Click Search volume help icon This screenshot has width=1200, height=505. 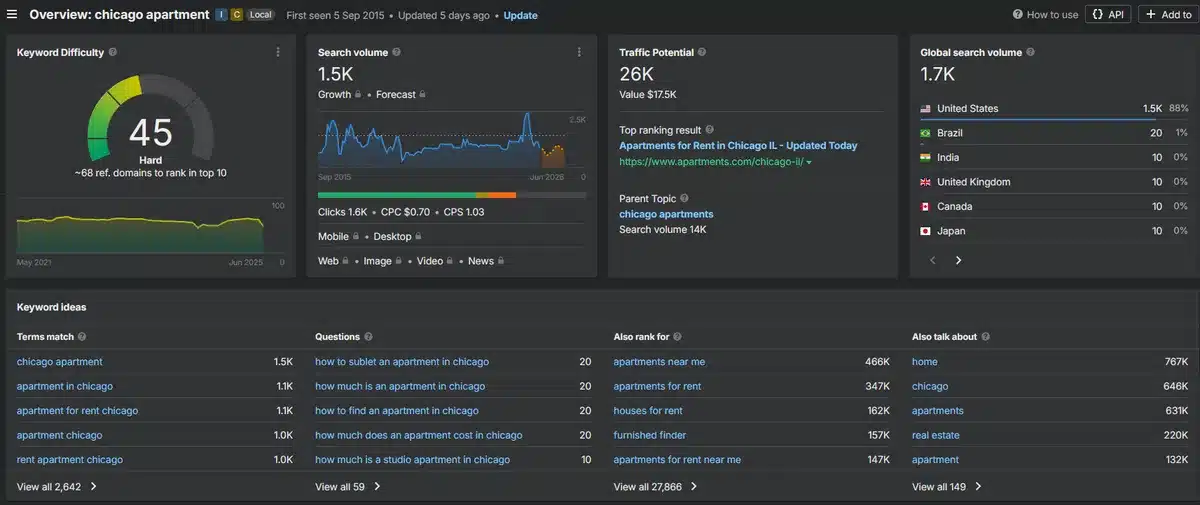(397, 52)
